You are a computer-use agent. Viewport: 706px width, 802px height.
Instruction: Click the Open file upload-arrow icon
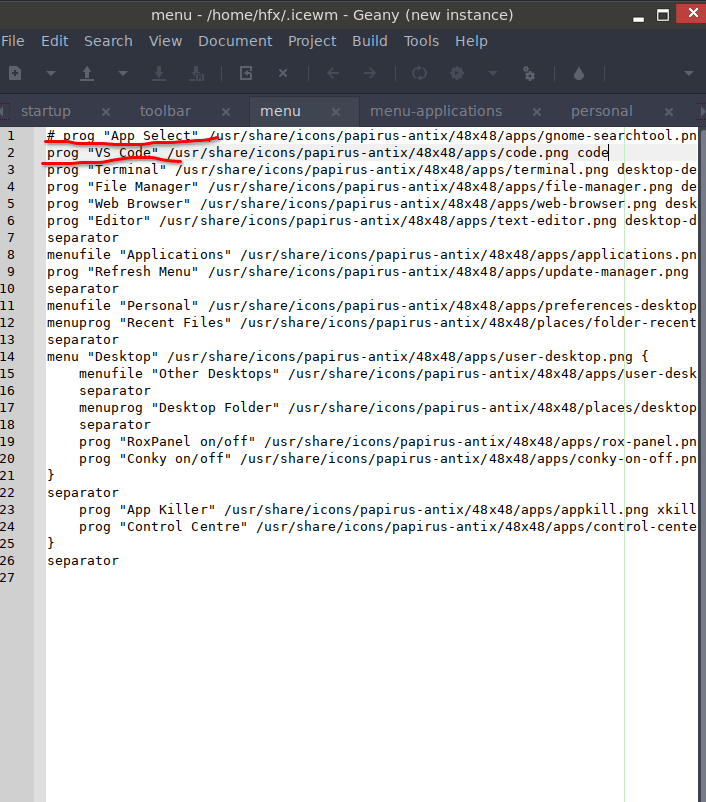point(87,74)
